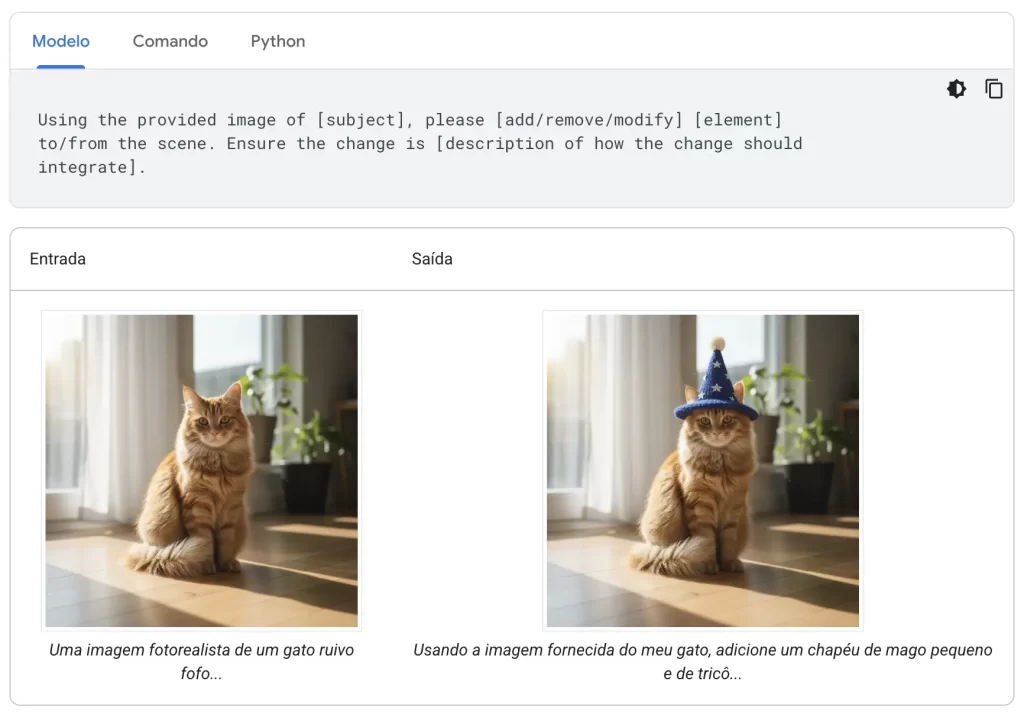Click 'integrate].' on the template's last line
1024x717 pixels.
coord(92,167)
